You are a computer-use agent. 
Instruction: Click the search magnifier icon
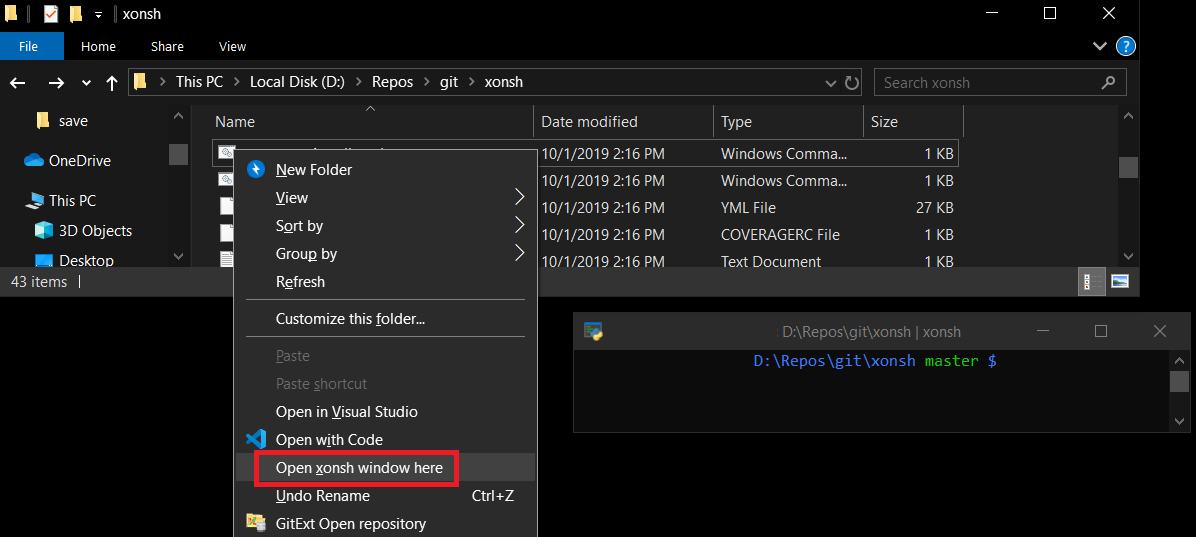point(1108,82)
